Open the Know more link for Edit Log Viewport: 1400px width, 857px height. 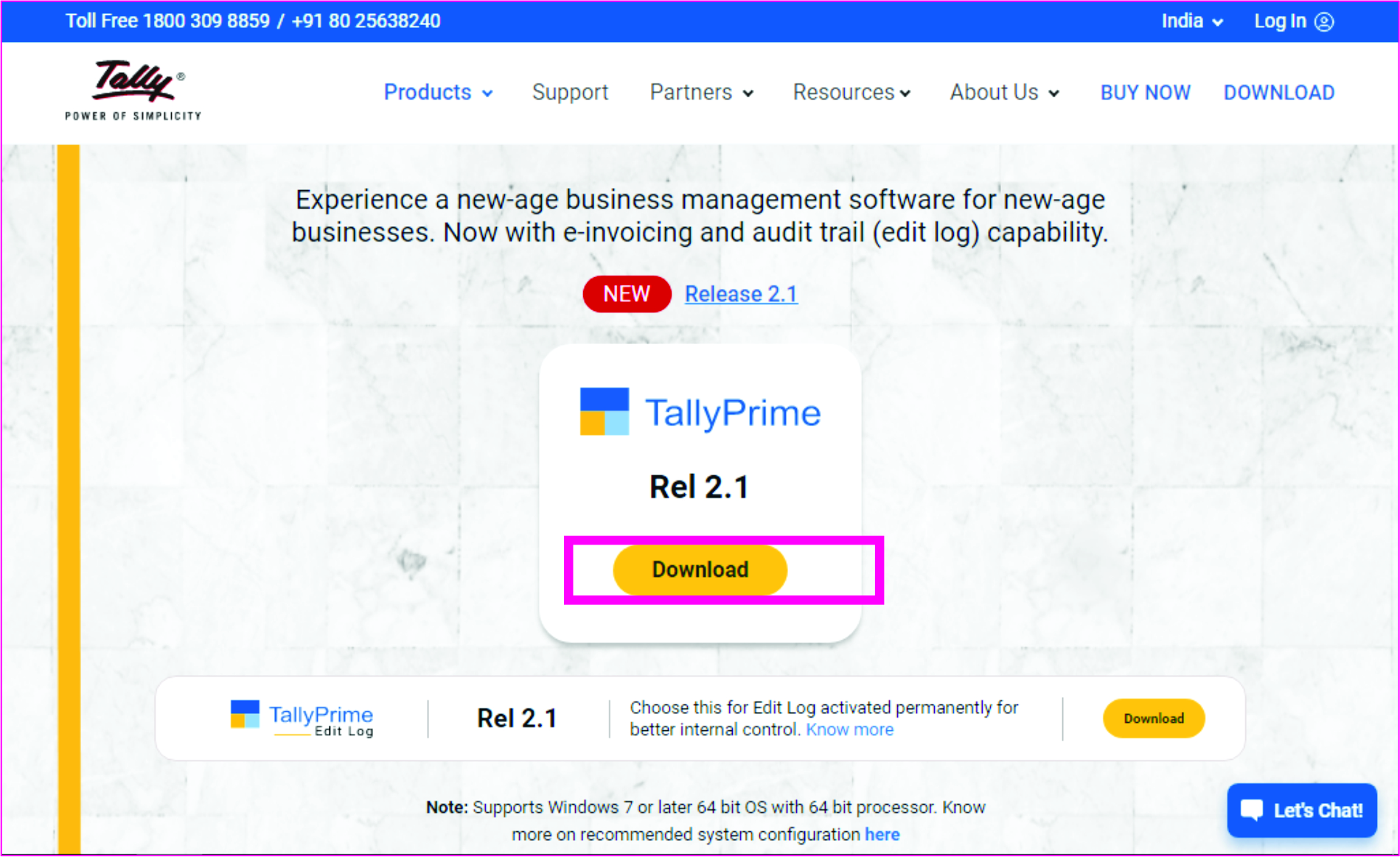pos(849,730)
